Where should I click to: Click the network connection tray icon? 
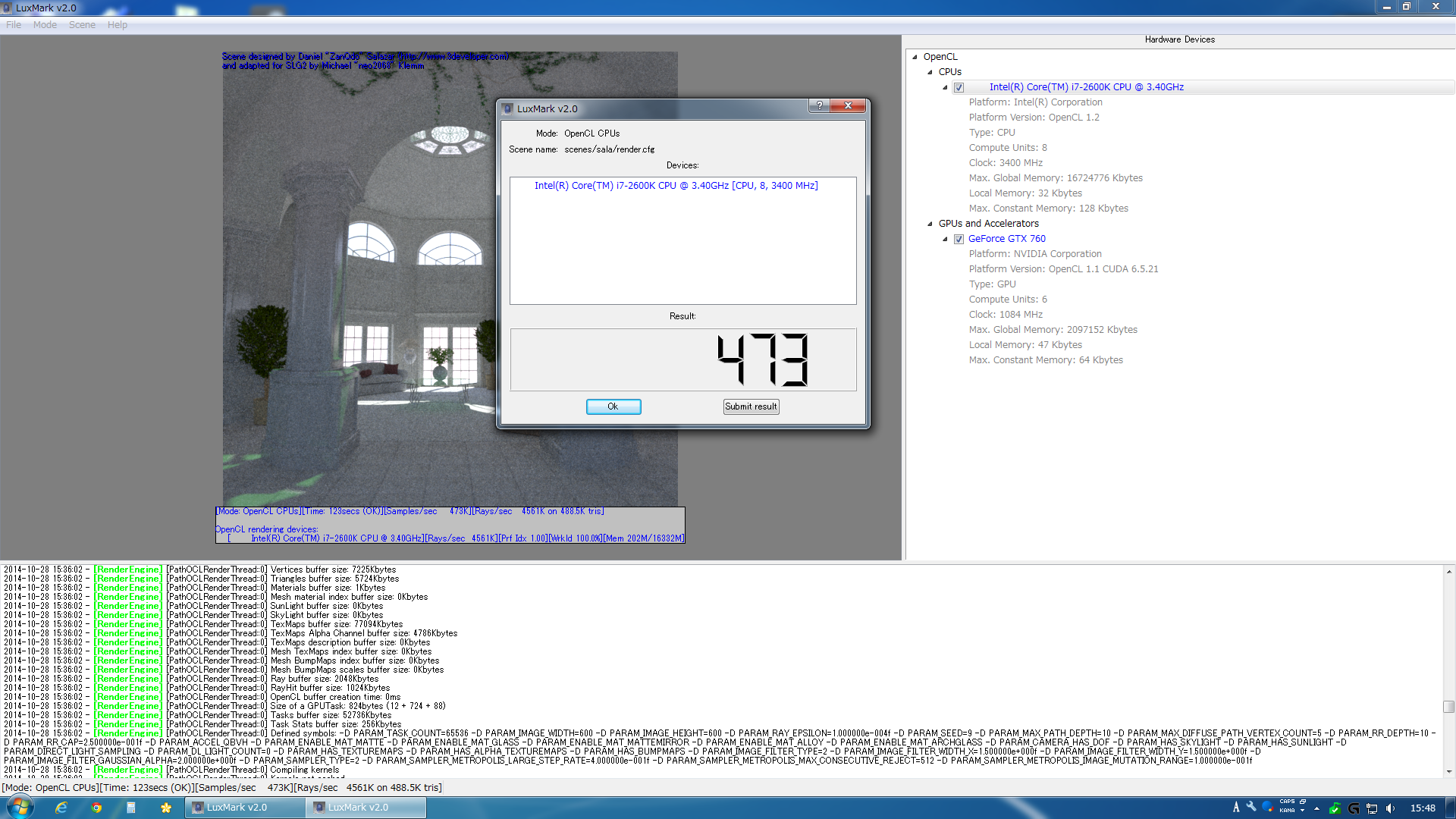pyautogui.click(x=1372, y=808)
